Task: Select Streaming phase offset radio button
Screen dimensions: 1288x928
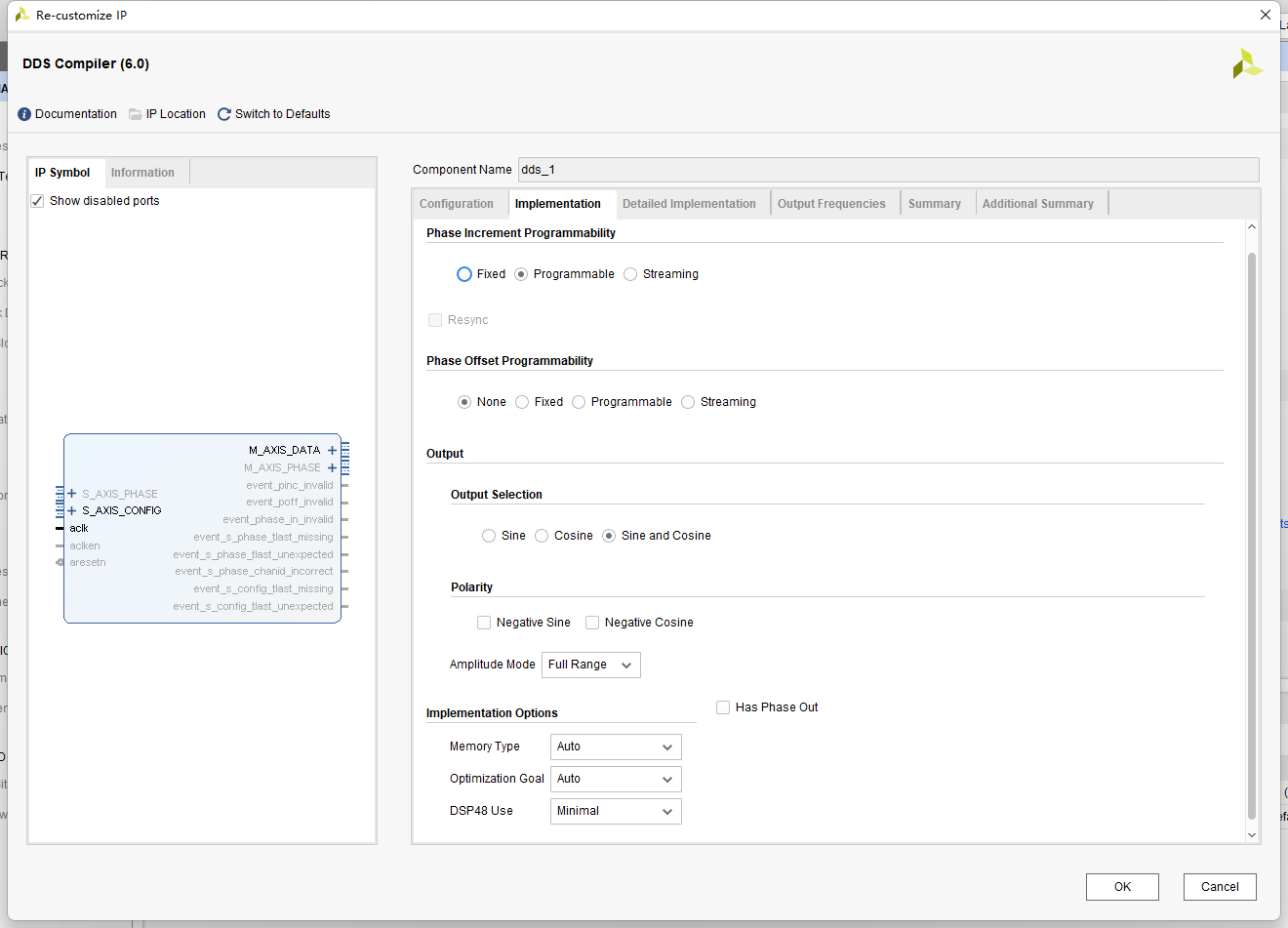Action: point(688,402)
